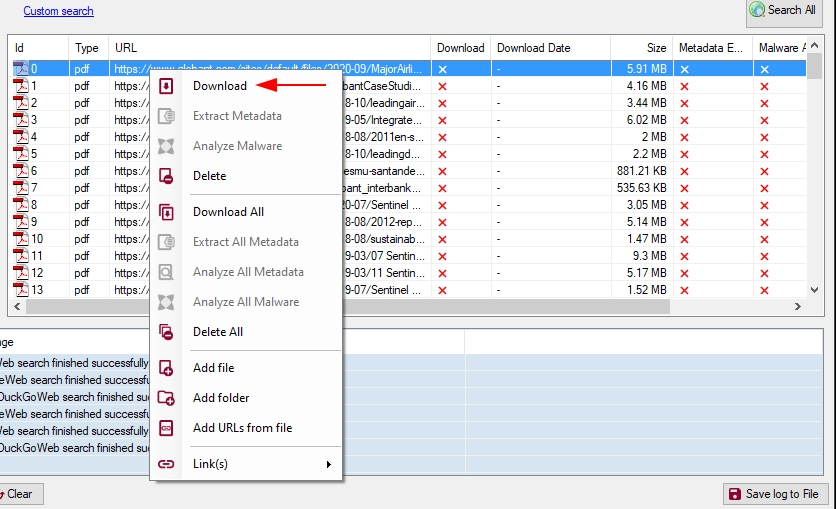Click the PDF icon of row 8
Viewport: 836px width, 509px height.
(x=20, y=205)
